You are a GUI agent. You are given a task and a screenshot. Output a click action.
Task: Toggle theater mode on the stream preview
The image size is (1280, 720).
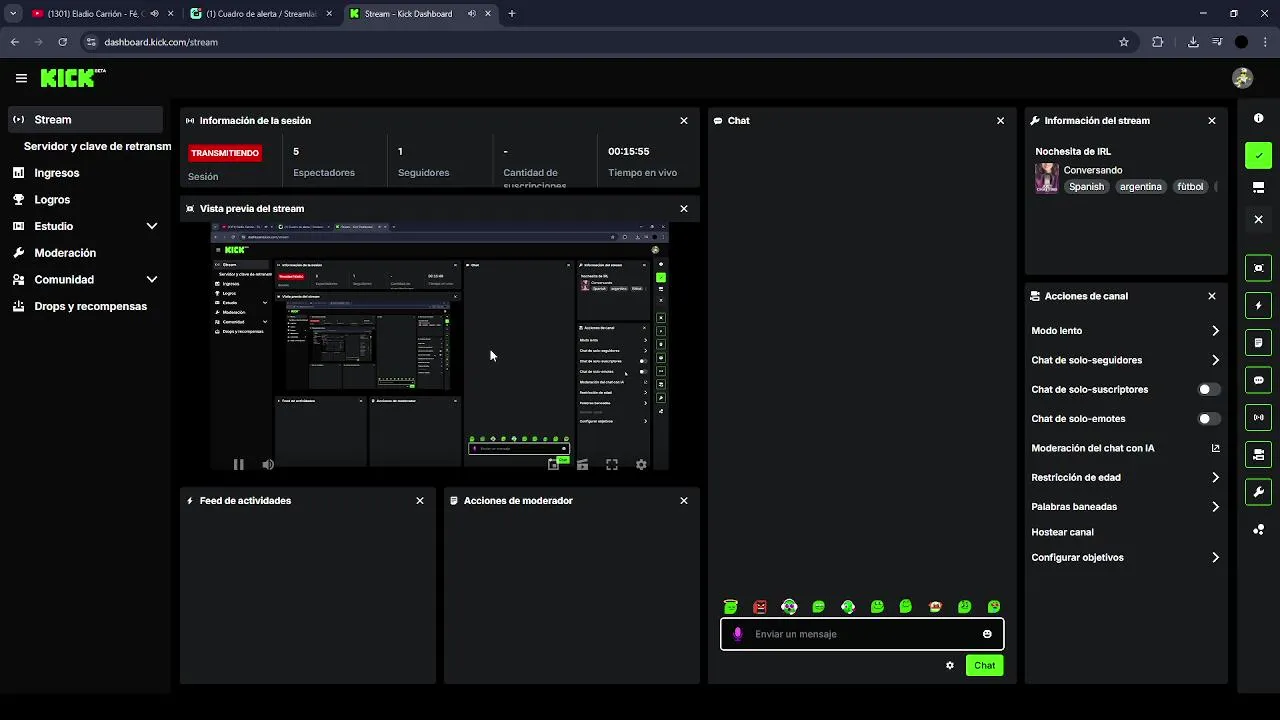pyautogui.click(x=582, y=464)
